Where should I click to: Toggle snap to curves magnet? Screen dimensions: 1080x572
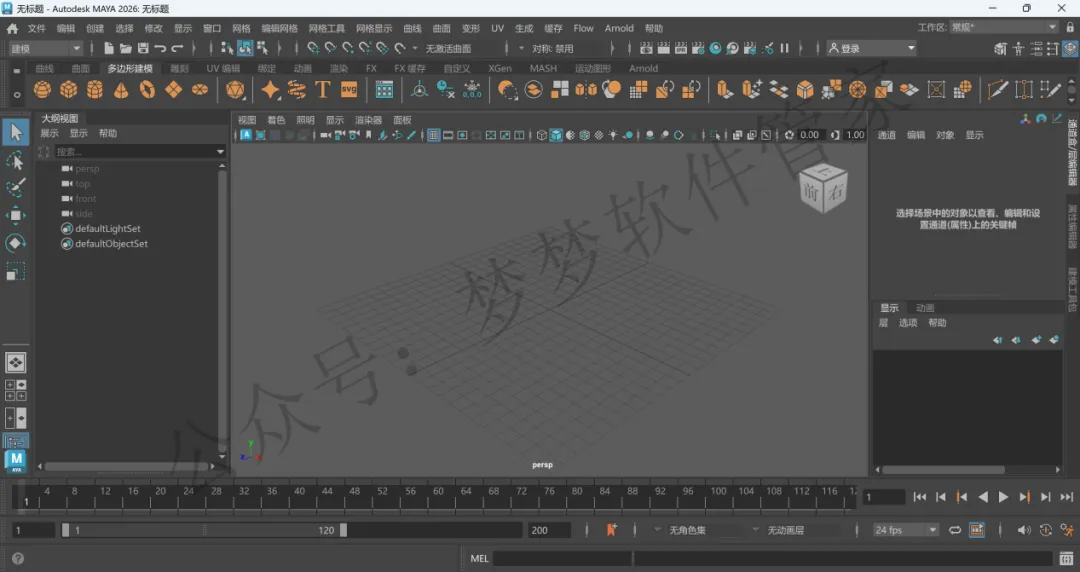[331, 48]
